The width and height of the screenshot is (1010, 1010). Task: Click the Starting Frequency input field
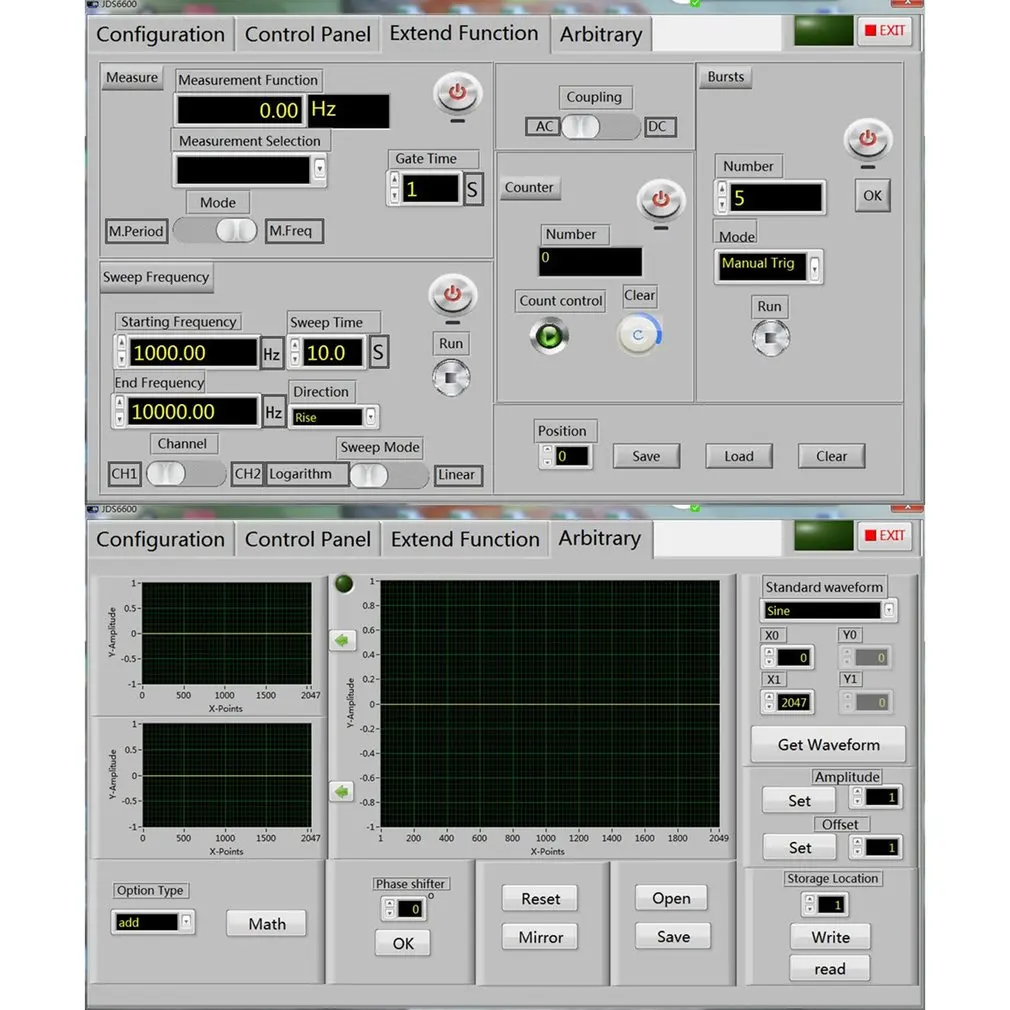coord(193,352)
